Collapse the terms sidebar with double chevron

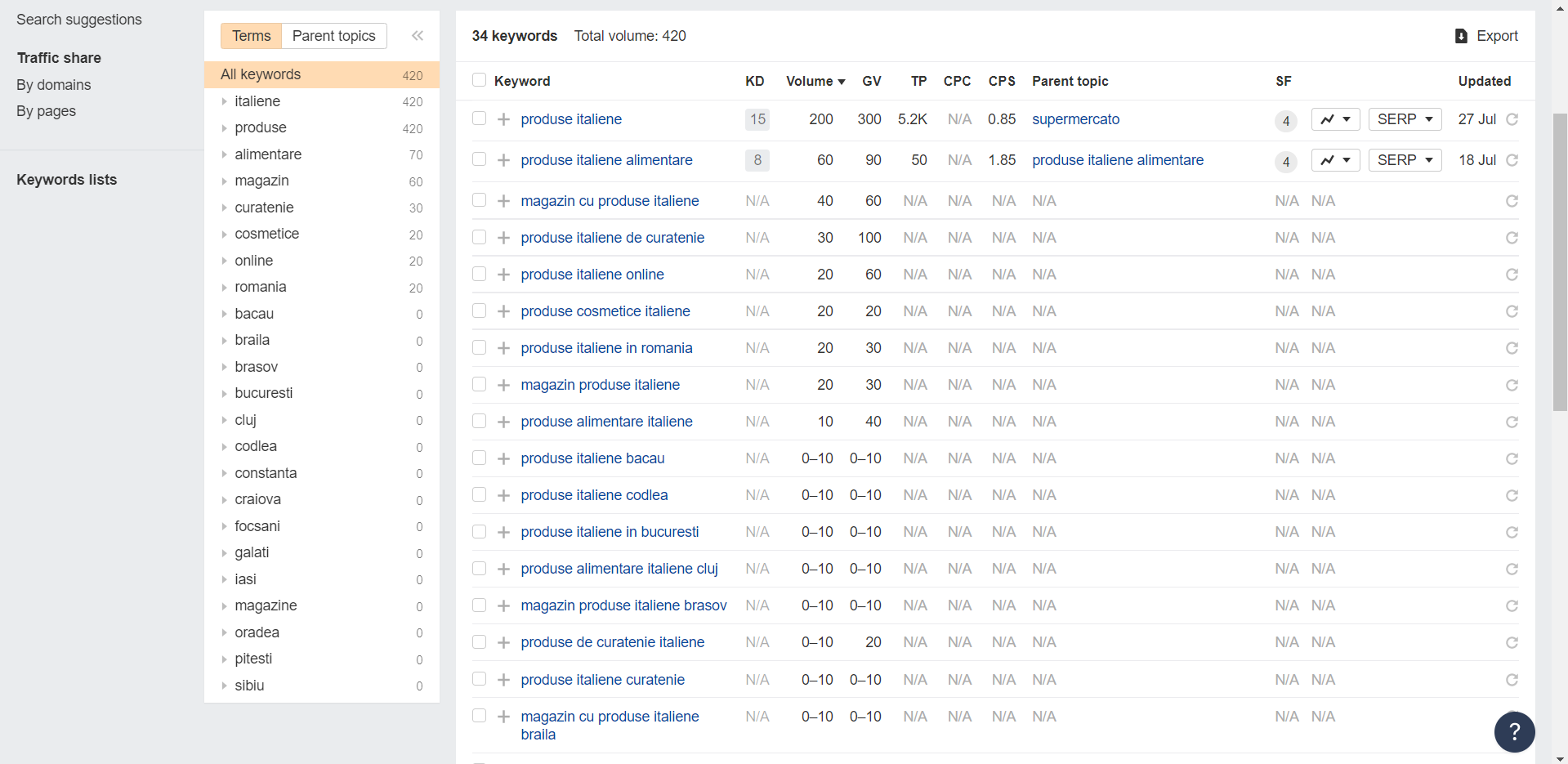click(418, 36)
